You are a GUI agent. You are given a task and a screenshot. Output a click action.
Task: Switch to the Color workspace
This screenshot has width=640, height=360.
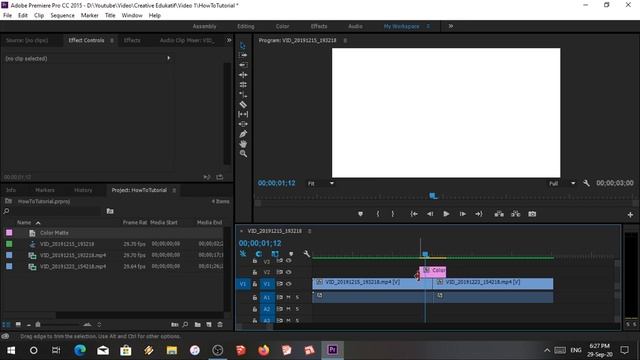pos(282,26)
